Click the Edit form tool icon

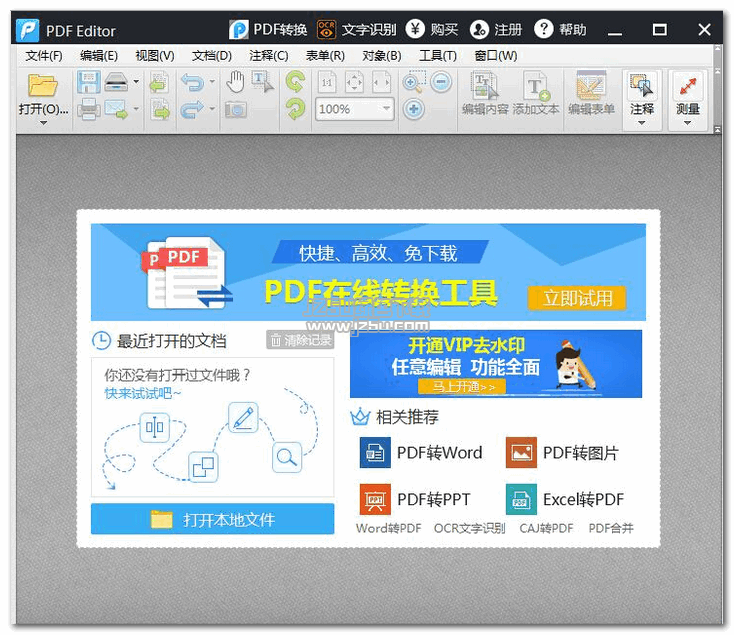pos(591,85)
